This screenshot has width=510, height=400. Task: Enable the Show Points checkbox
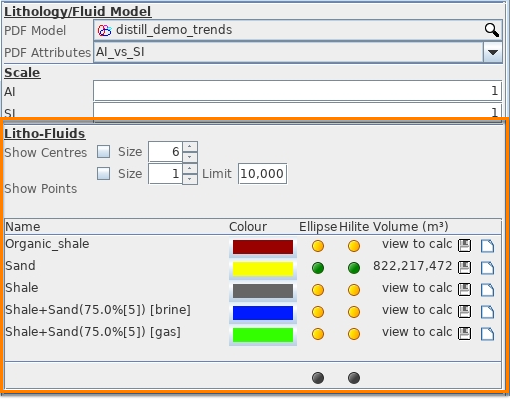(103, 173)
